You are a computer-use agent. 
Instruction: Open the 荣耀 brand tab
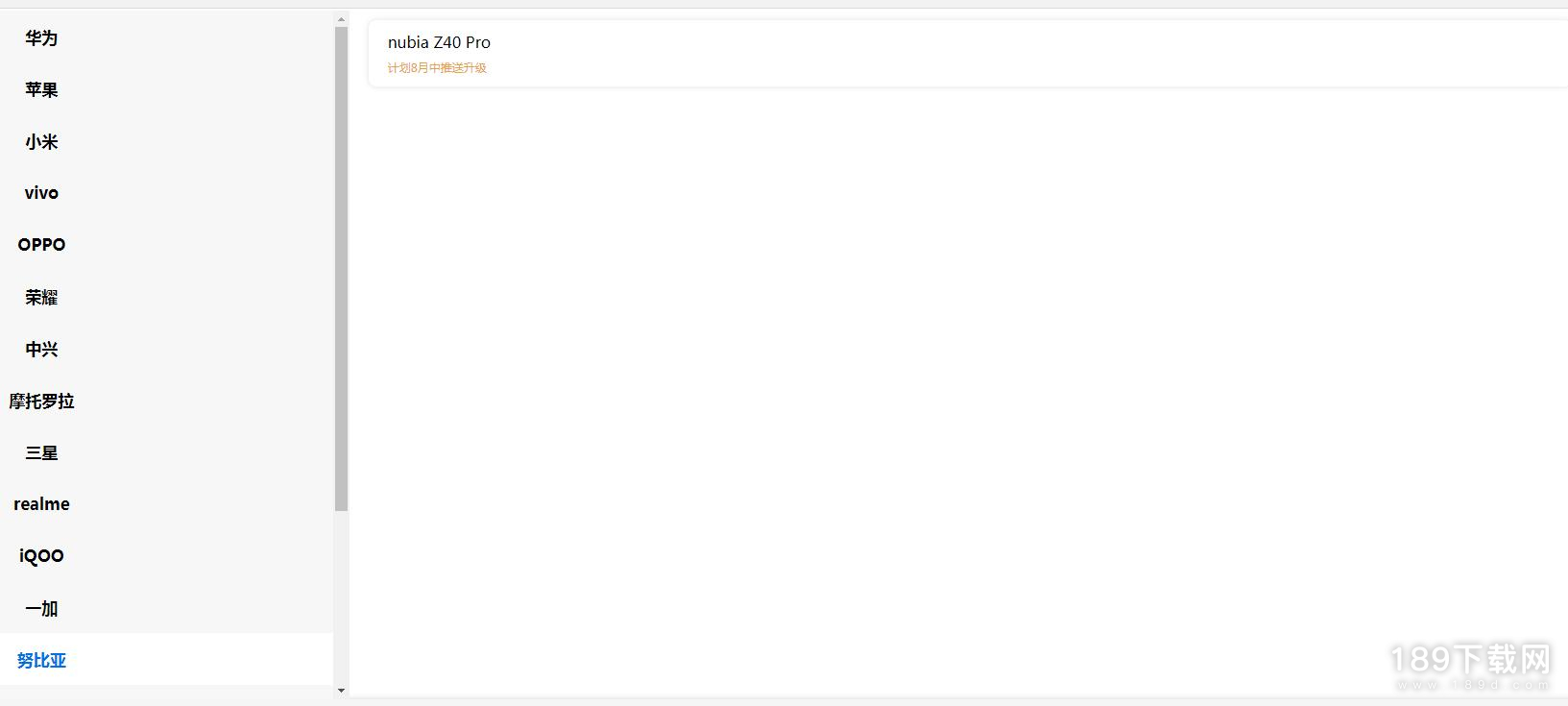pyautogui.click(x=41, y=298)
